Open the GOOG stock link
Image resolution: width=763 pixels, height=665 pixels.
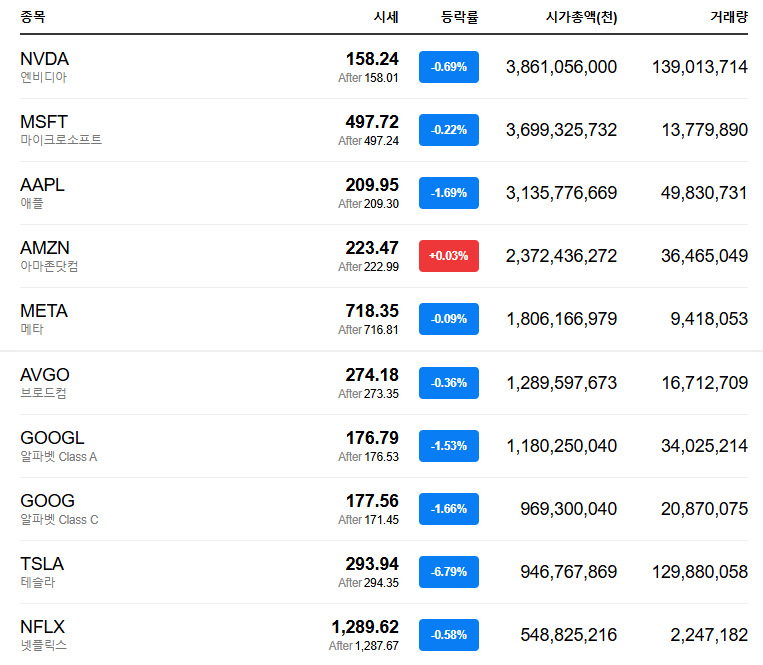click(x=48, y=501)
